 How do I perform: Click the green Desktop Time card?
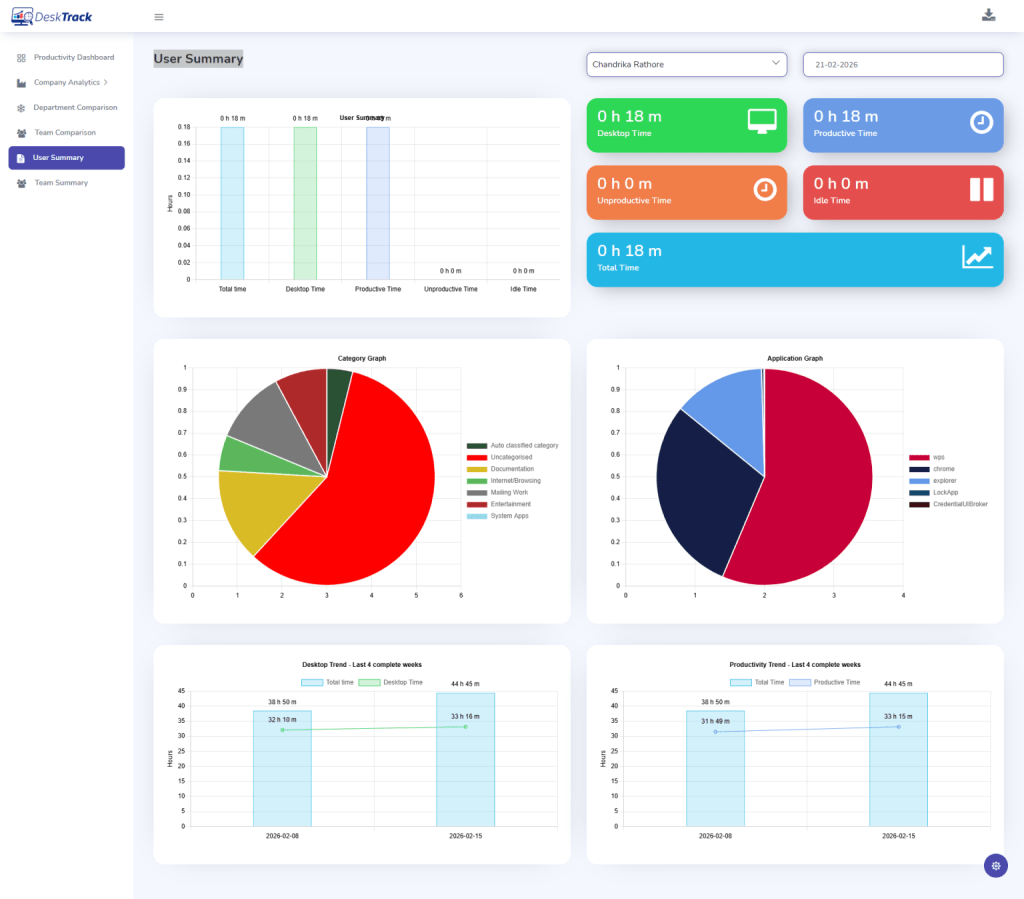click(686, 124)
